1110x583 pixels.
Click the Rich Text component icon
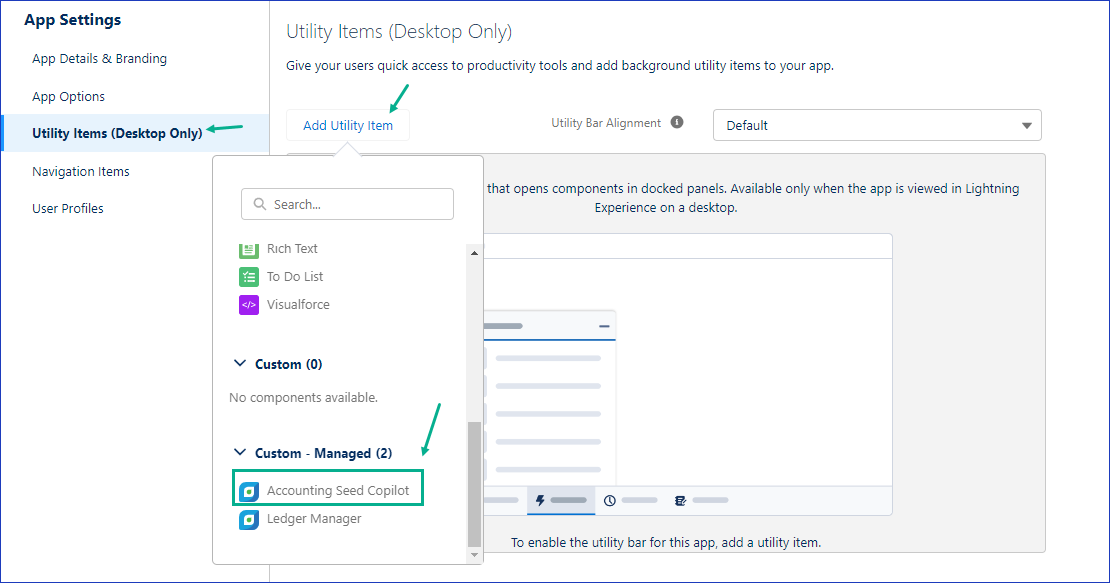(x=249, y=249)
